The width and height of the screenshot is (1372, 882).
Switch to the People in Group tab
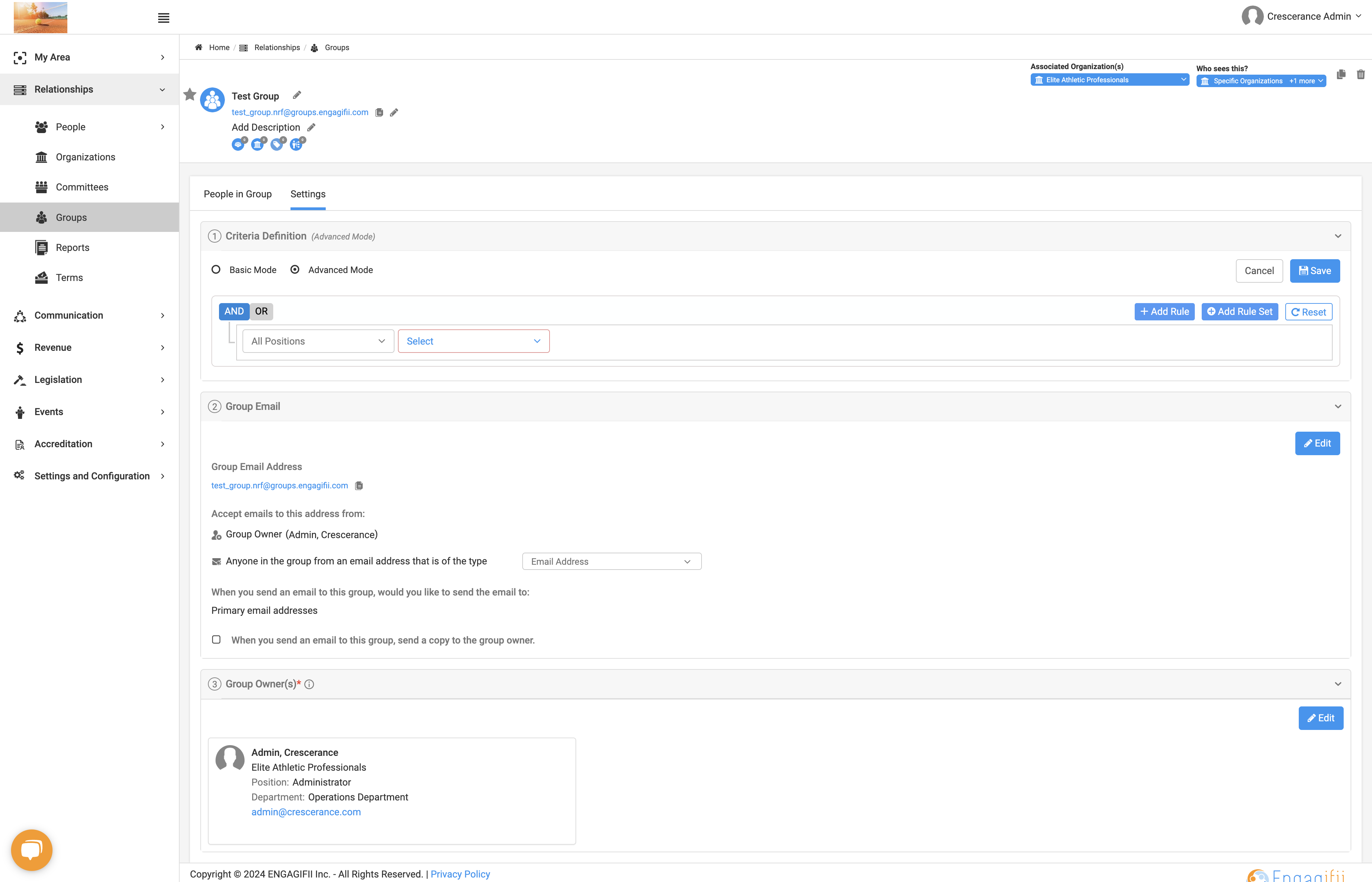pos(238,194)
